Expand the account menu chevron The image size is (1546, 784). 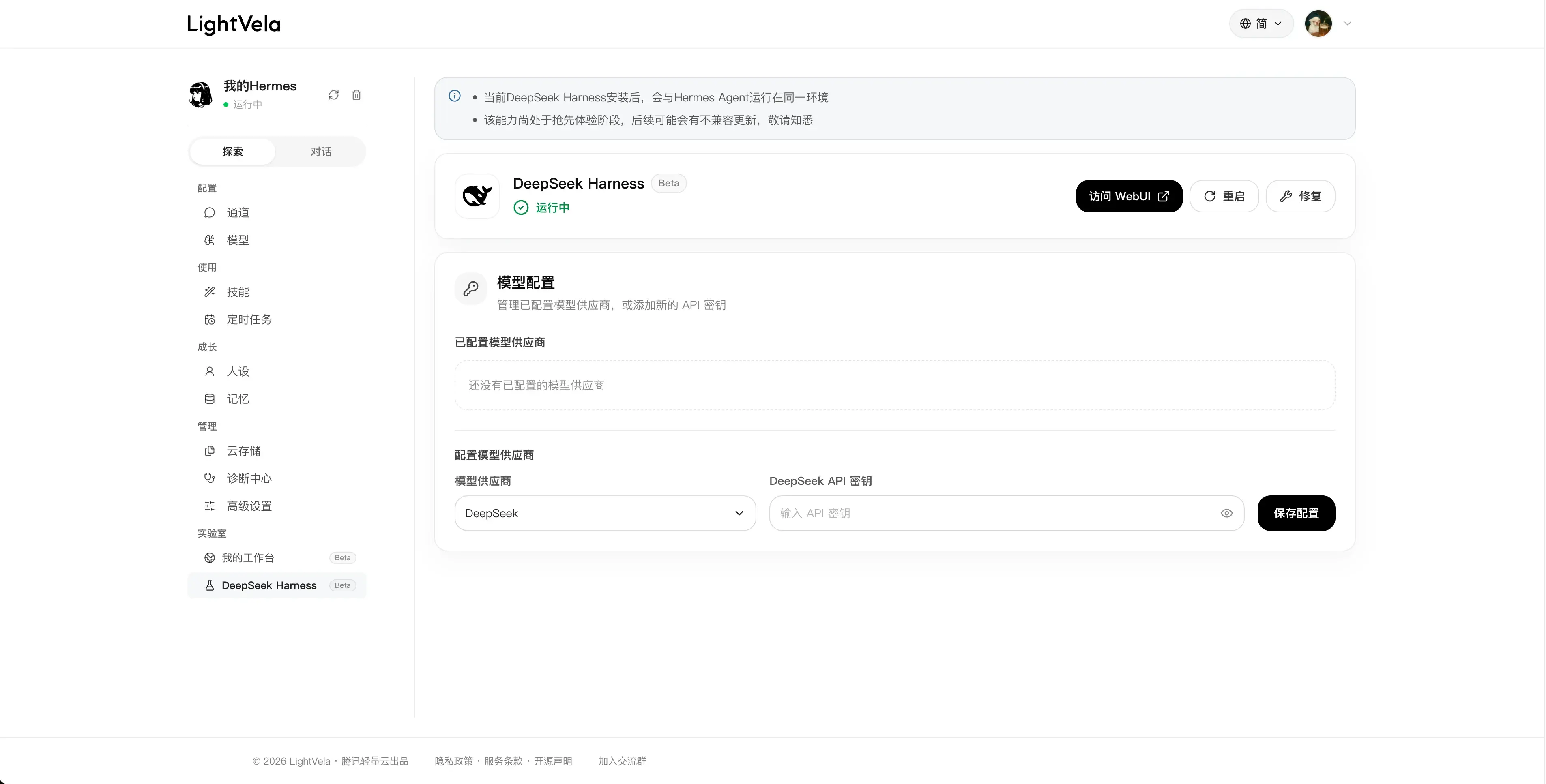click(1347, 24)
